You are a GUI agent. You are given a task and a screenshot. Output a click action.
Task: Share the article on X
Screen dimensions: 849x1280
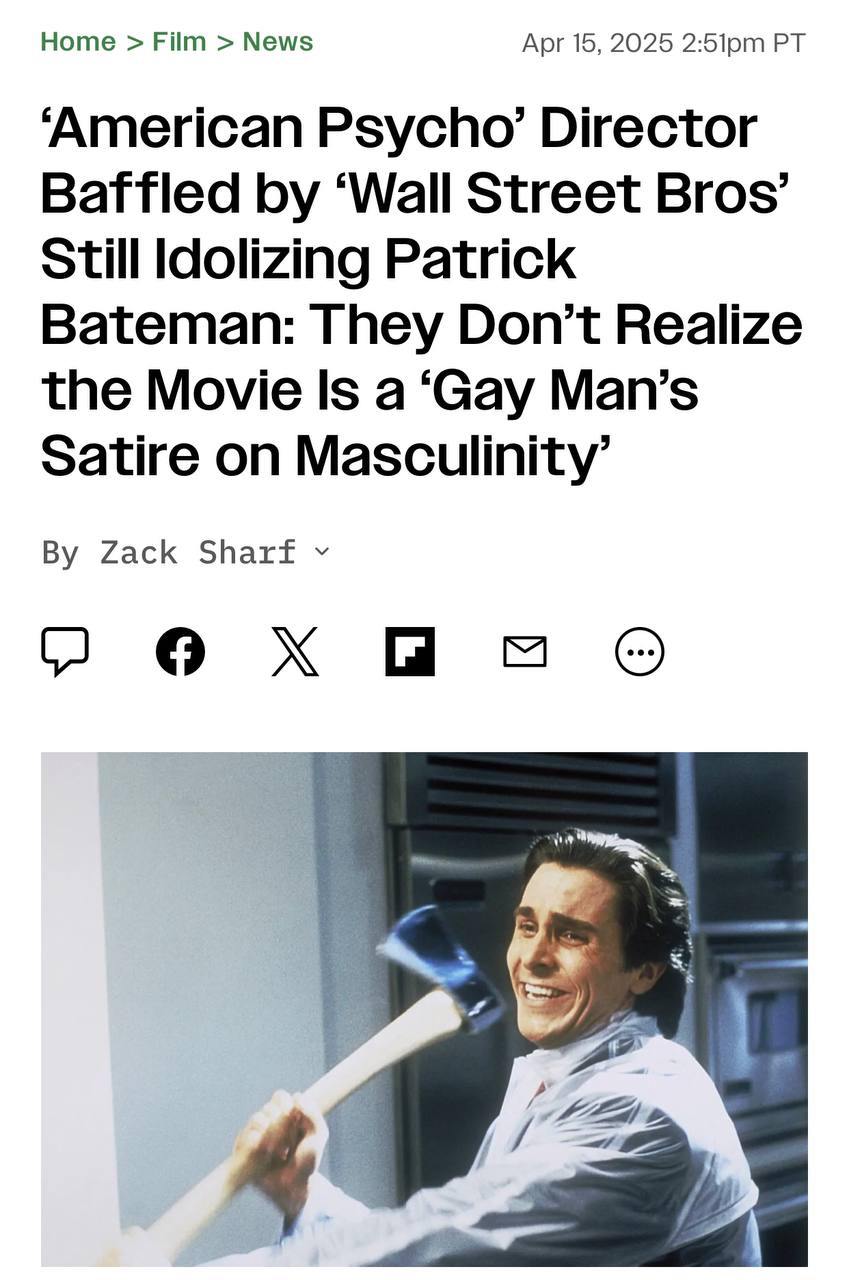pos(295,652)
